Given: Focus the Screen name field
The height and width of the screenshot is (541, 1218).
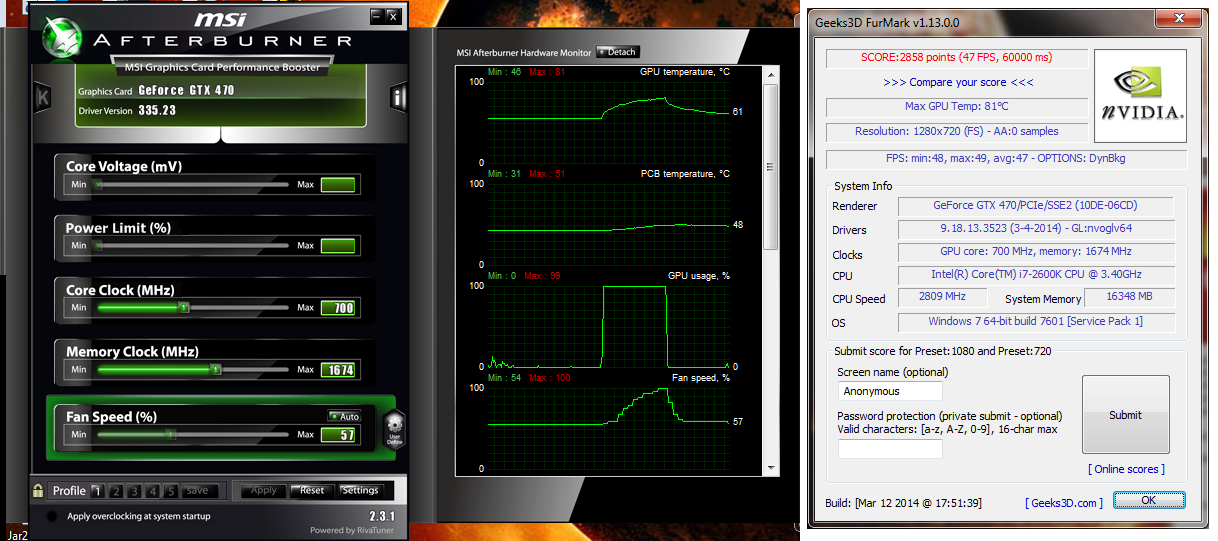Looking at the screenshot, I should point(890,391).
